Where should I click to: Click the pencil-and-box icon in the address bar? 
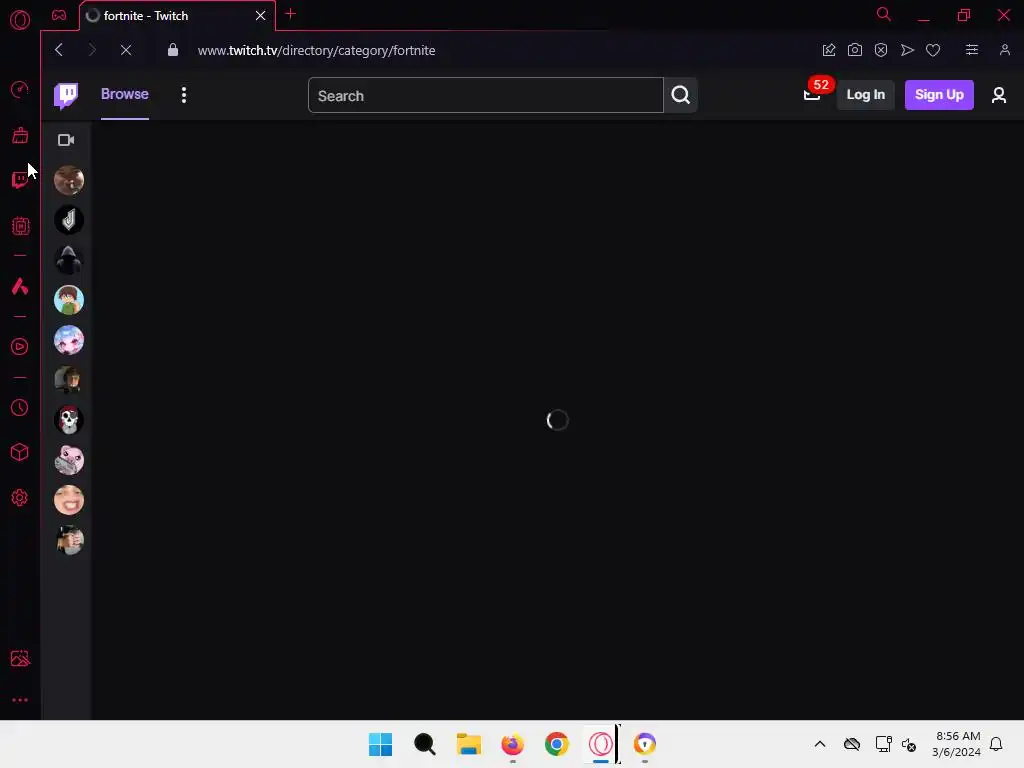[829, 50]
